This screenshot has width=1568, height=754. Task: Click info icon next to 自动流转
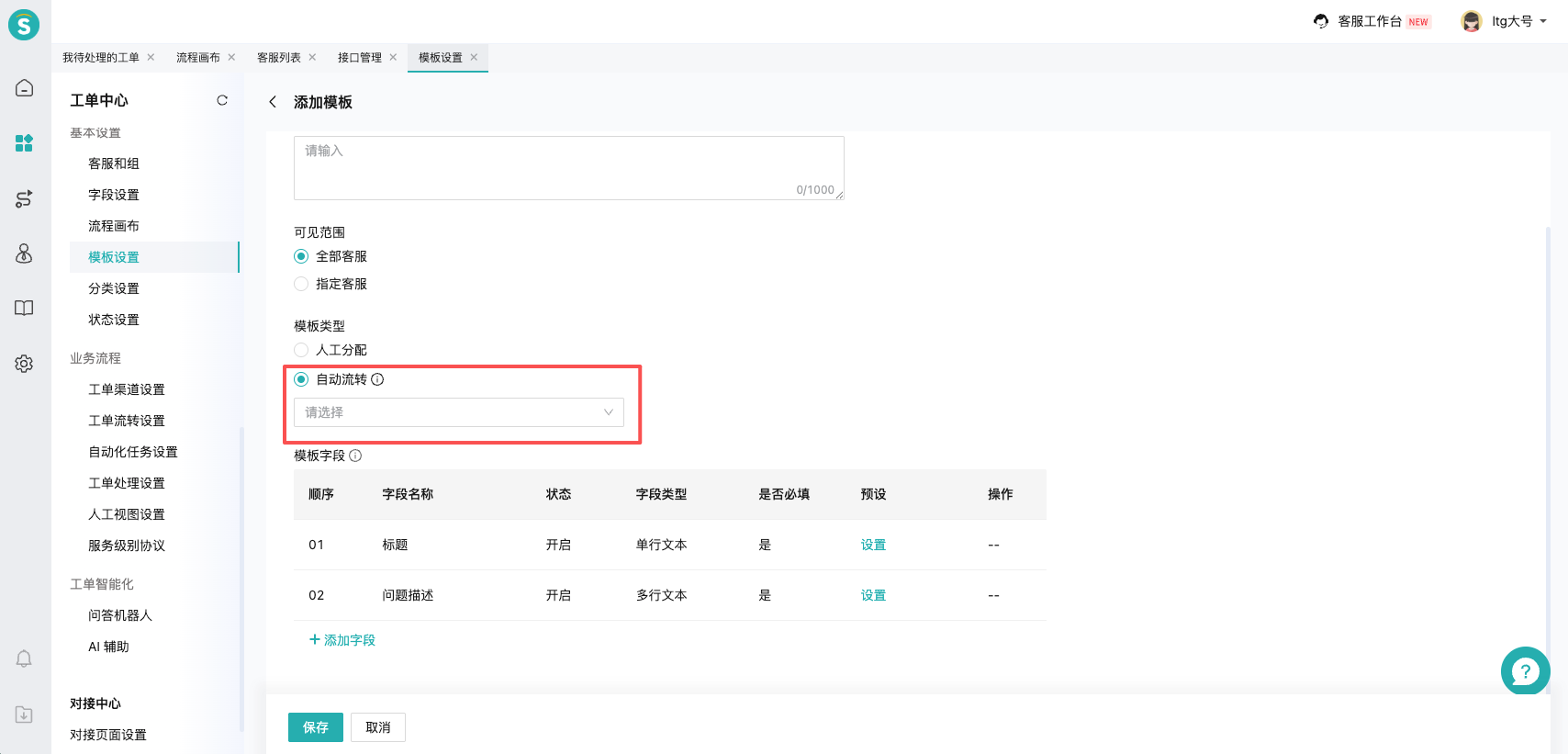point(377,379)
